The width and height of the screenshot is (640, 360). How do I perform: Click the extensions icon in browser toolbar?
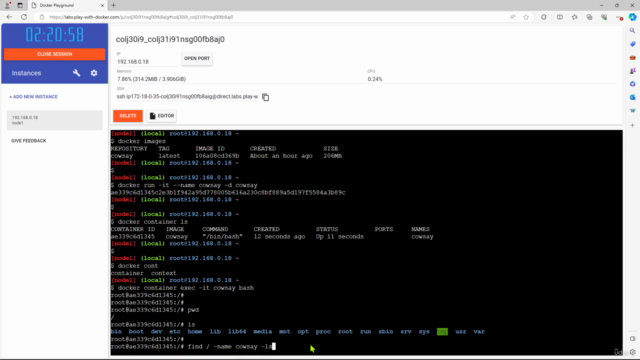544,17
